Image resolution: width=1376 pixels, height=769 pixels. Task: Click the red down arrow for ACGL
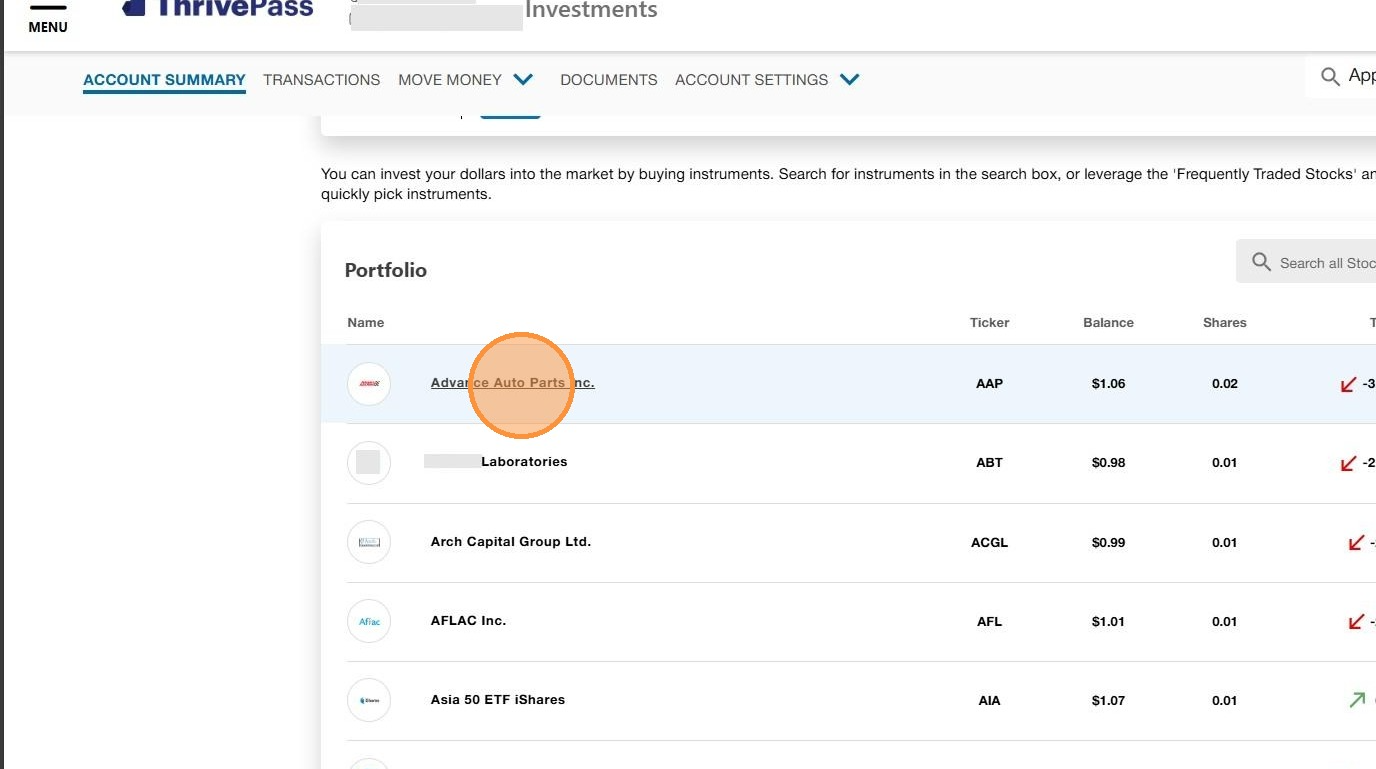(x=1356, y=542)
